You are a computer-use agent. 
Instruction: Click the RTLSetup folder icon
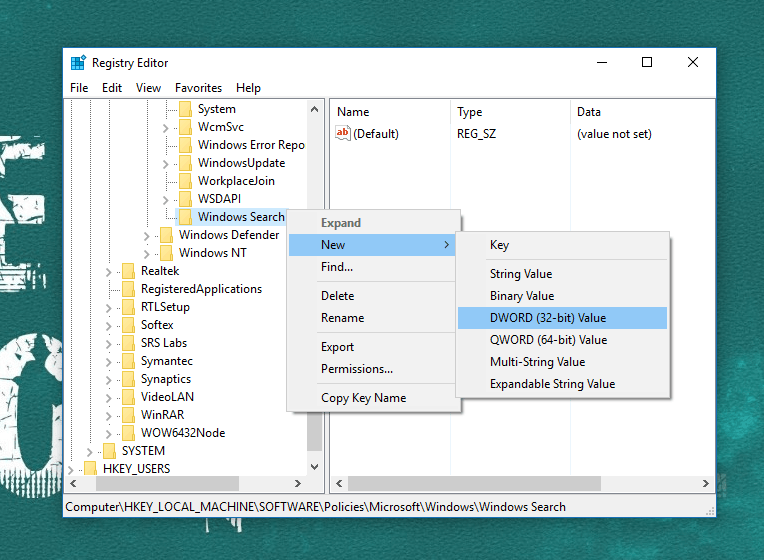(x=129, y=307)
